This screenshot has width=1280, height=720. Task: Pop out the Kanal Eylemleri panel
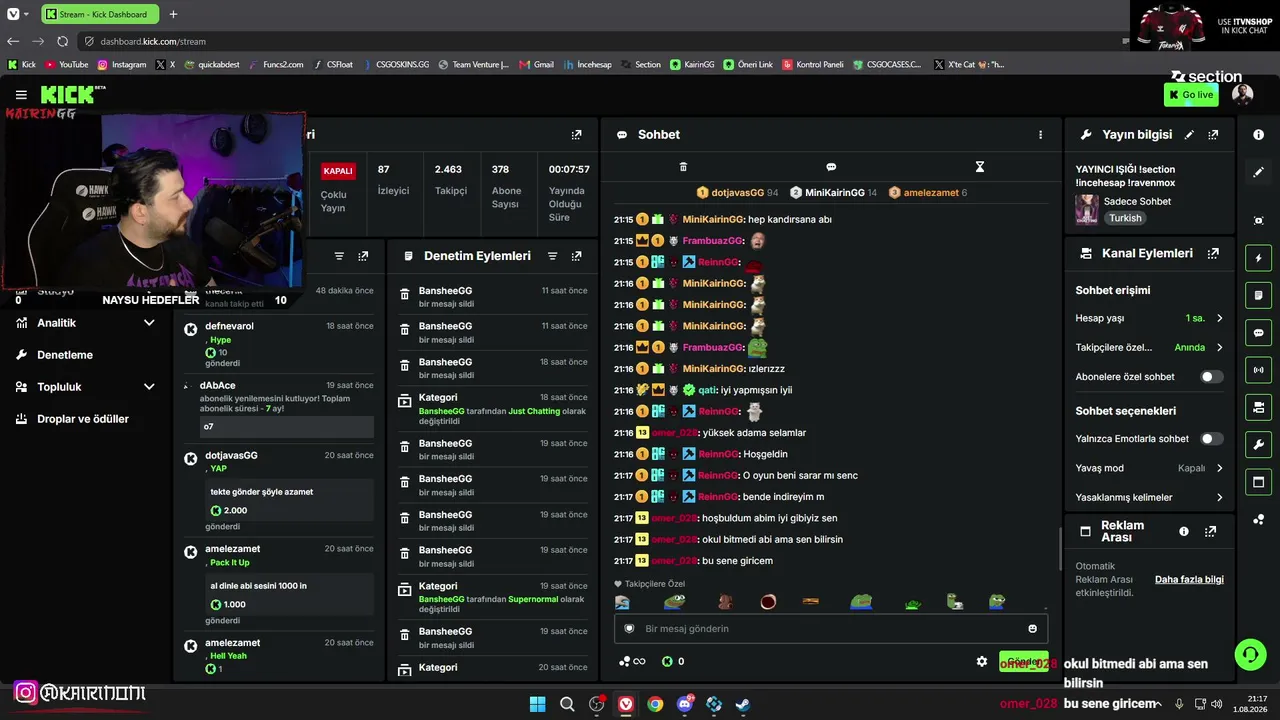1213,254
